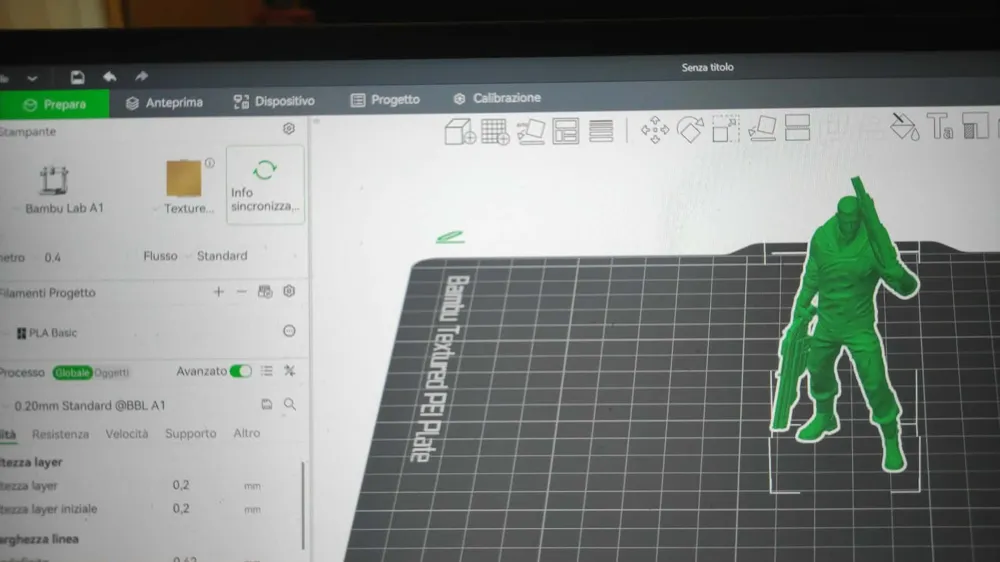Click the Info sincronizza button
The height and width of the screenshot is (562, 1000).
point(265,185)
